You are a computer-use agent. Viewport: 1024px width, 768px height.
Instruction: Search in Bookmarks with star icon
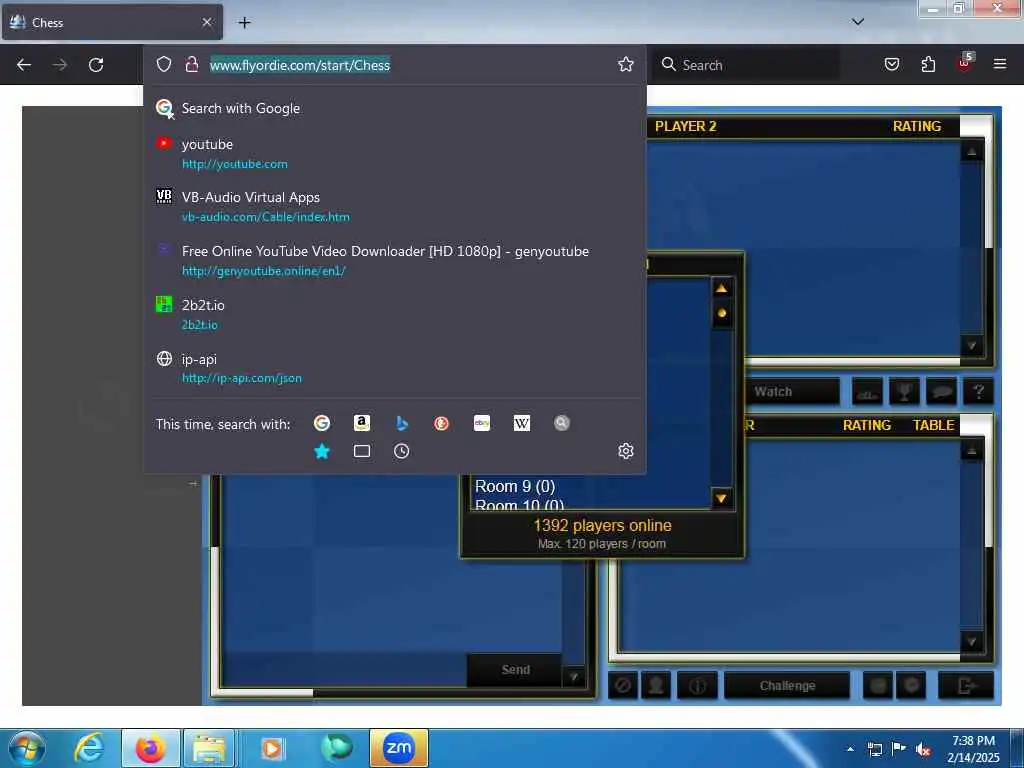pyautogui.click(x=322, y=451)
